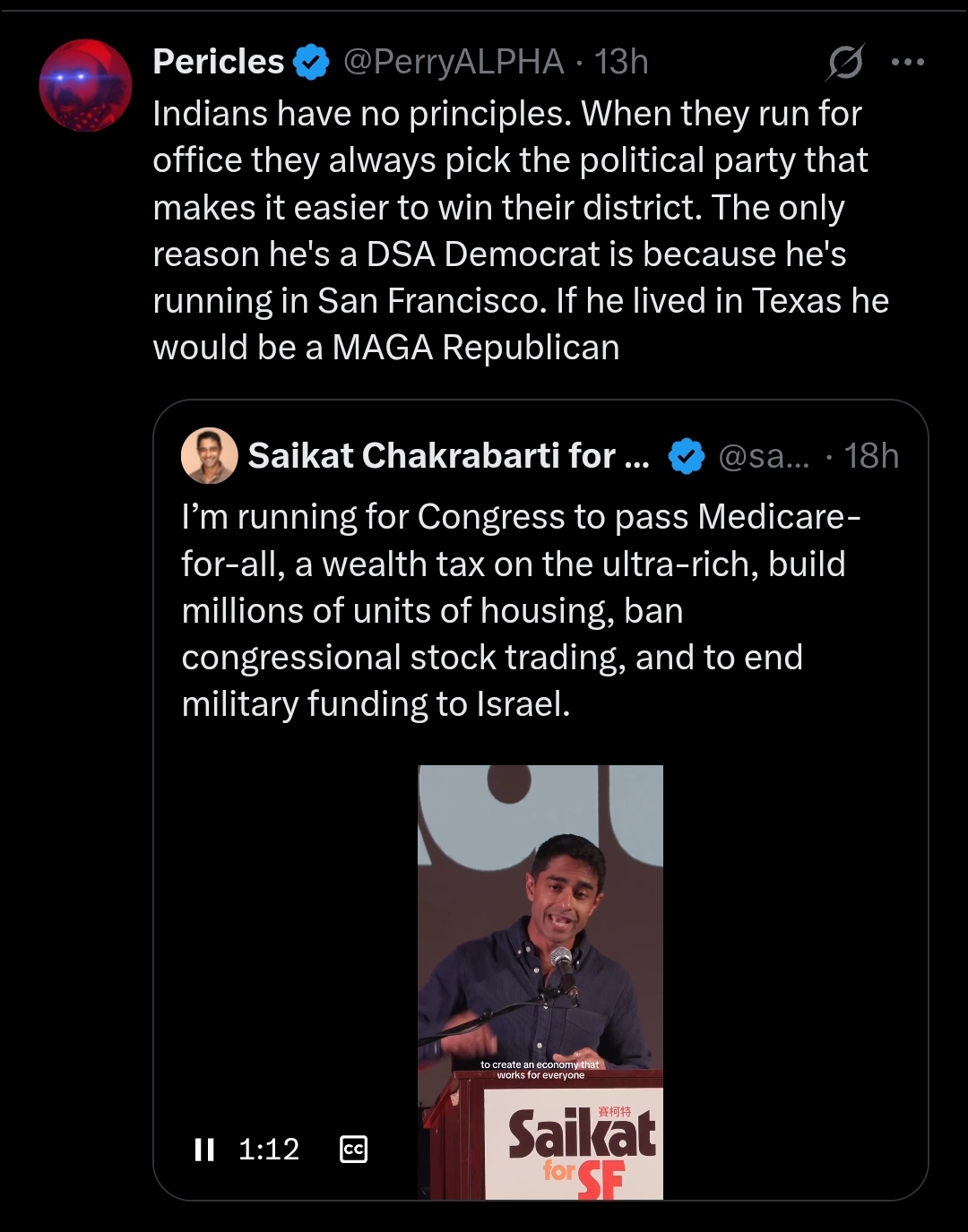968x1232 pixels.
Task: Click the 13h post timestamp
Action: pyautogui.click(x=621, y=62)
